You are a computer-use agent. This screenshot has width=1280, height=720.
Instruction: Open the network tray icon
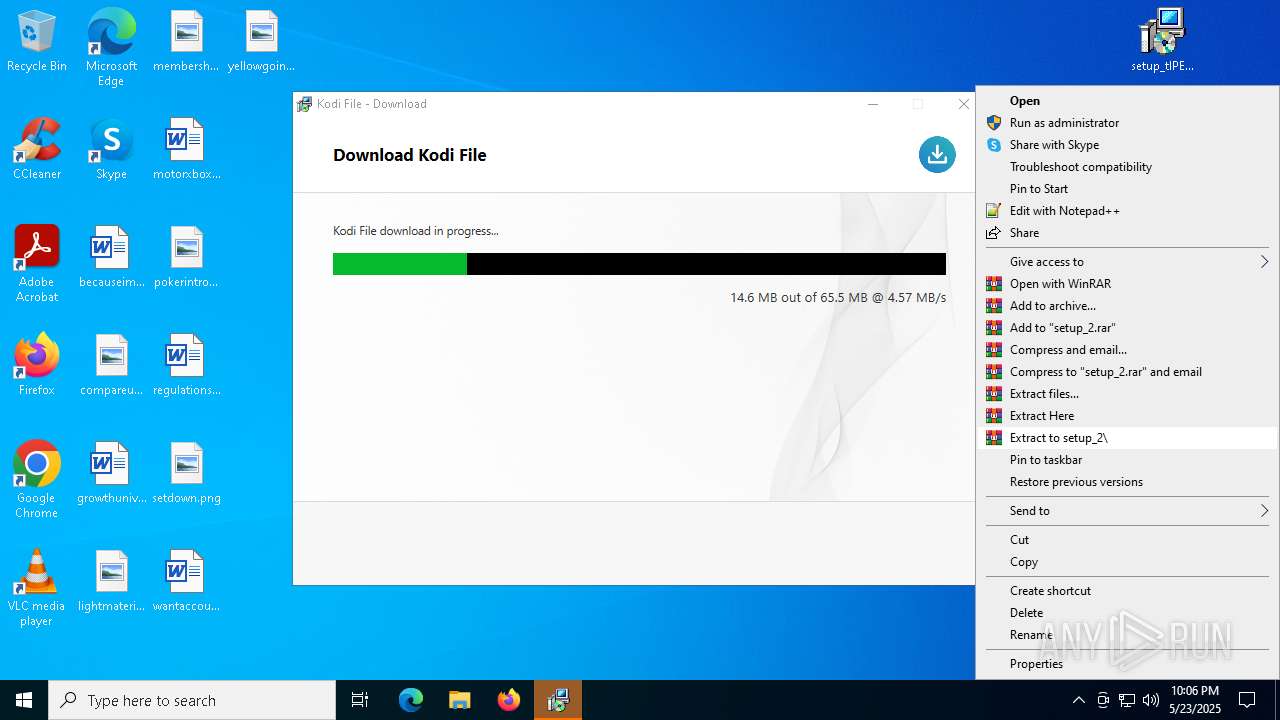tap(1127, 700)
